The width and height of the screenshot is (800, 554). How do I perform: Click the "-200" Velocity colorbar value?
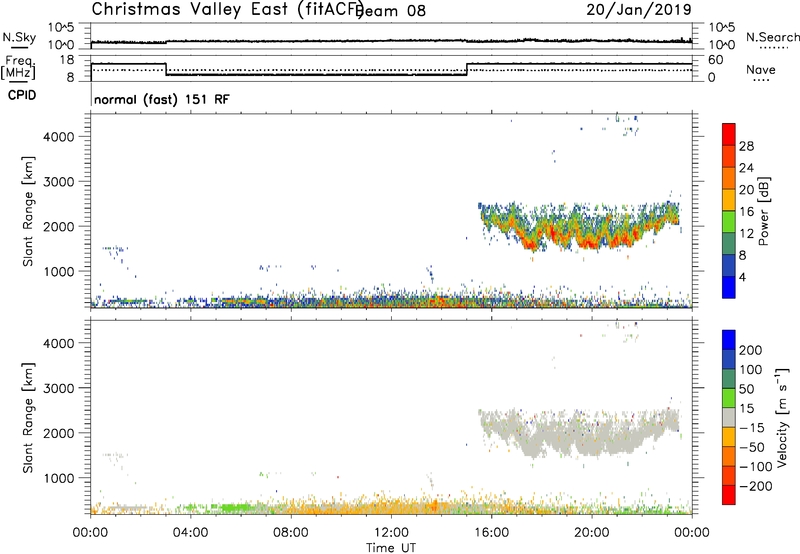click(755, 486)
